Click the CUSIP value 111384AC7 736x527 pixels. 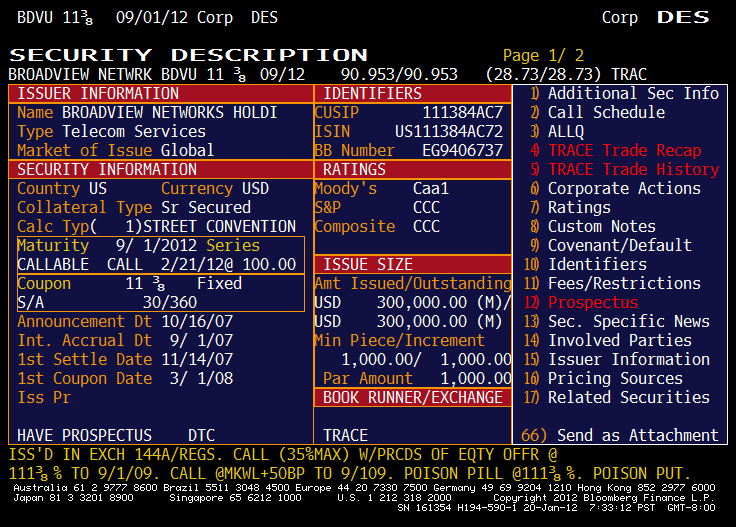(462, 113)
